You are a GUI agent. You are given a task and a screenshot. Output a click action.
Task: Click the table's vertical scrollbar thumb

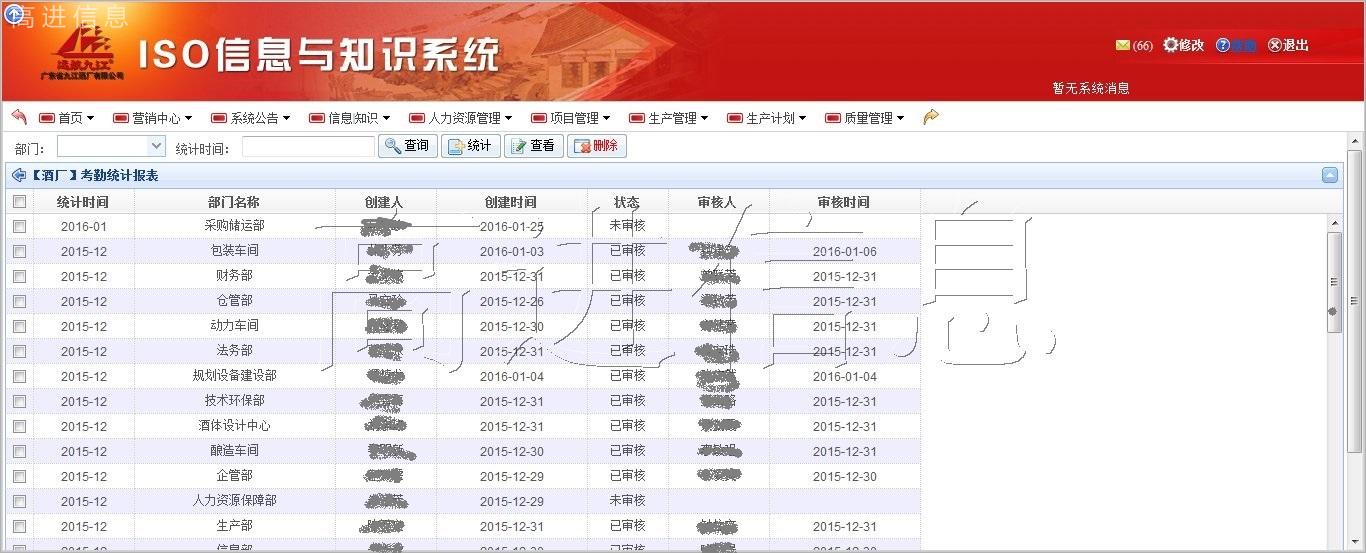click(x=1334, y=282)
